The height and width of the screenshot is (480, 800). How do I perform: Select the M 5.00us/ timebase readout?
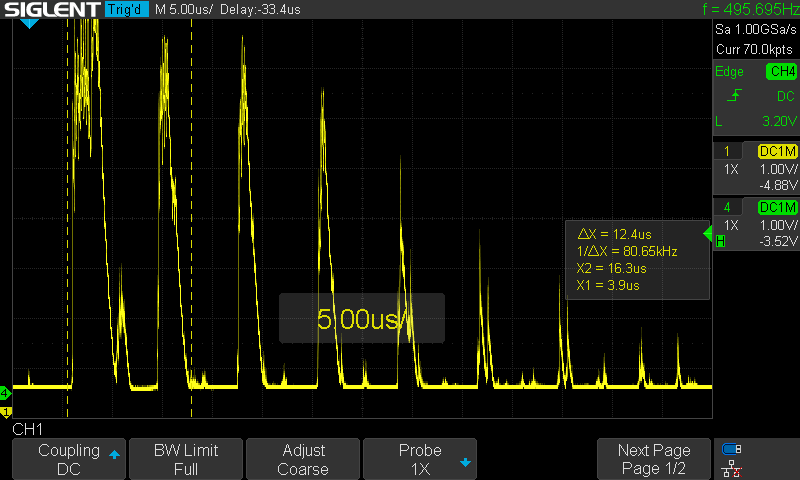[x=184, y=10]
